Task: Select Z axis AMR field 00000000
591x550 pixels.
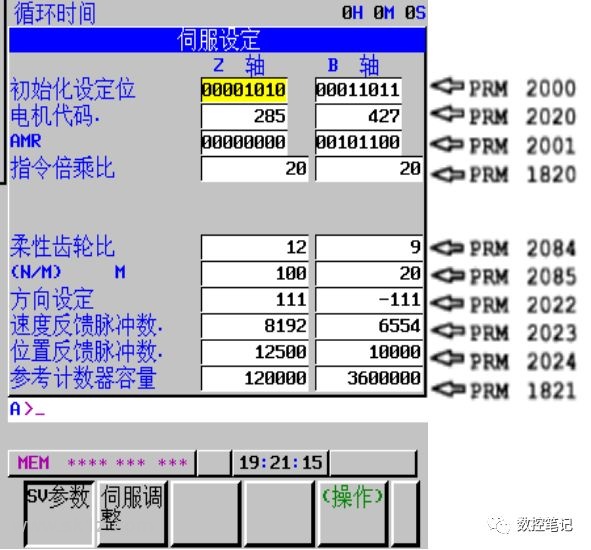Action: coord(244,142)
